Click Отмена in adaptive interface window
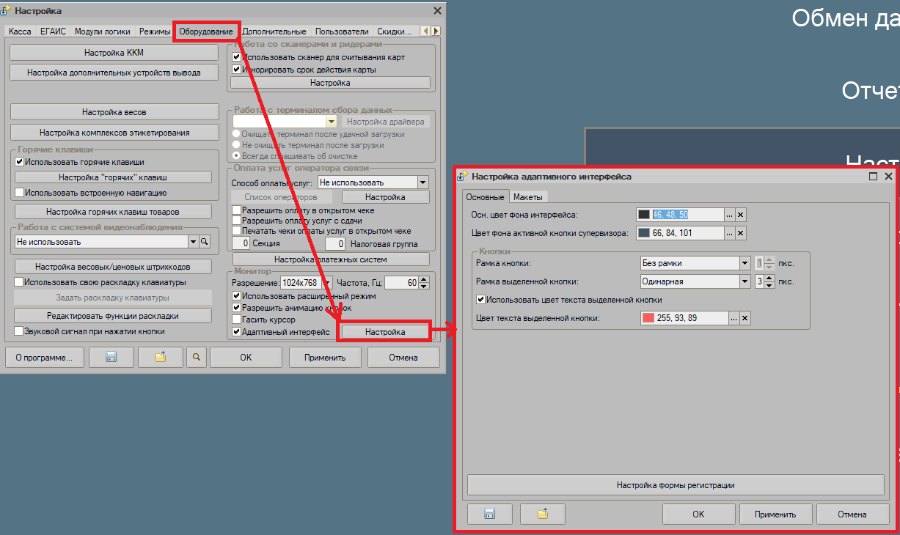This screenshot has height=535, width=900. pos(852,514)
